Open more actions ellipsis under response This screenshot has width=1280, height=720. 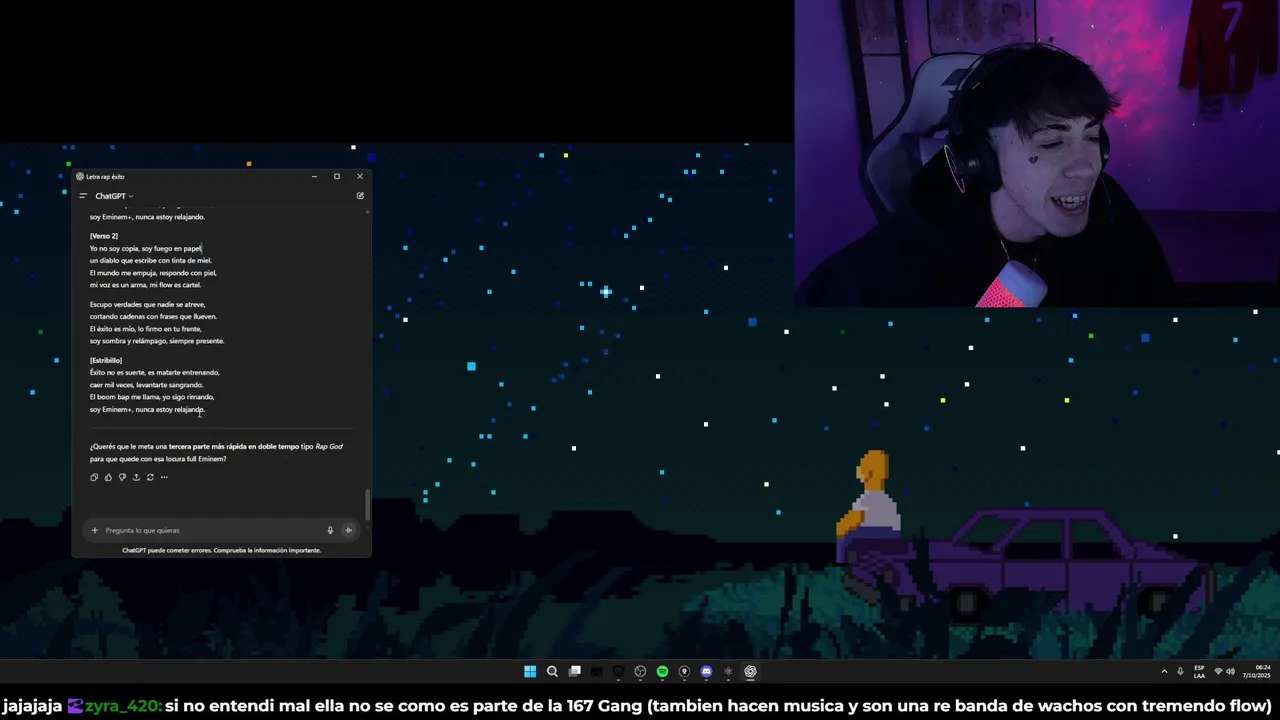[x=164, y=477]
